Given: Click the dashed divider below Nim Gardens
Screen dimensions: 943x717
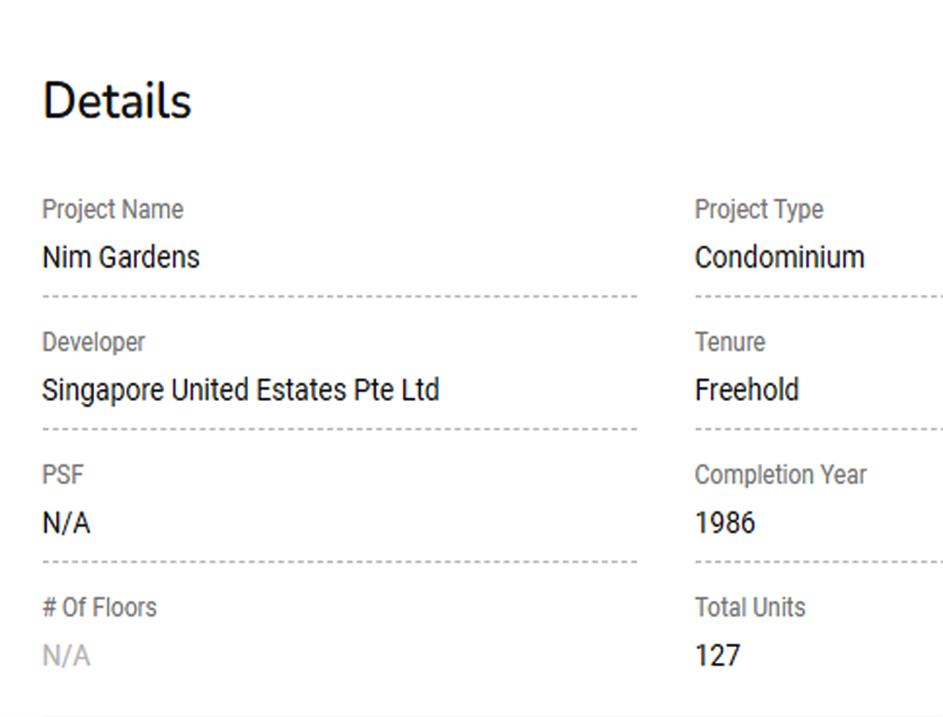Looking at the screenshot, I should pyautogui.click(x=339, y=296).
